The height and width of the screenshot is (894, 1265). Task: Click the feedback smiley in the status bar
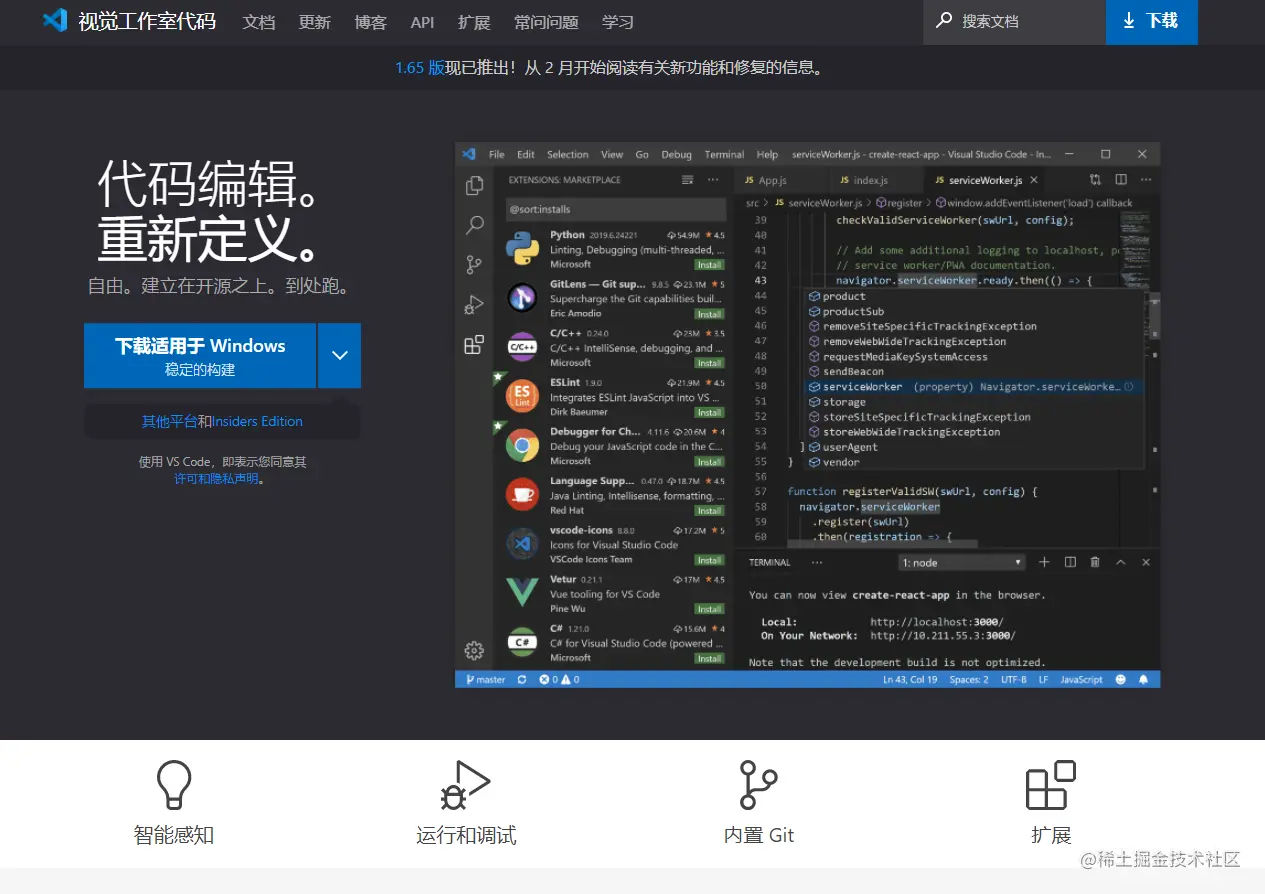[1120, 680]
